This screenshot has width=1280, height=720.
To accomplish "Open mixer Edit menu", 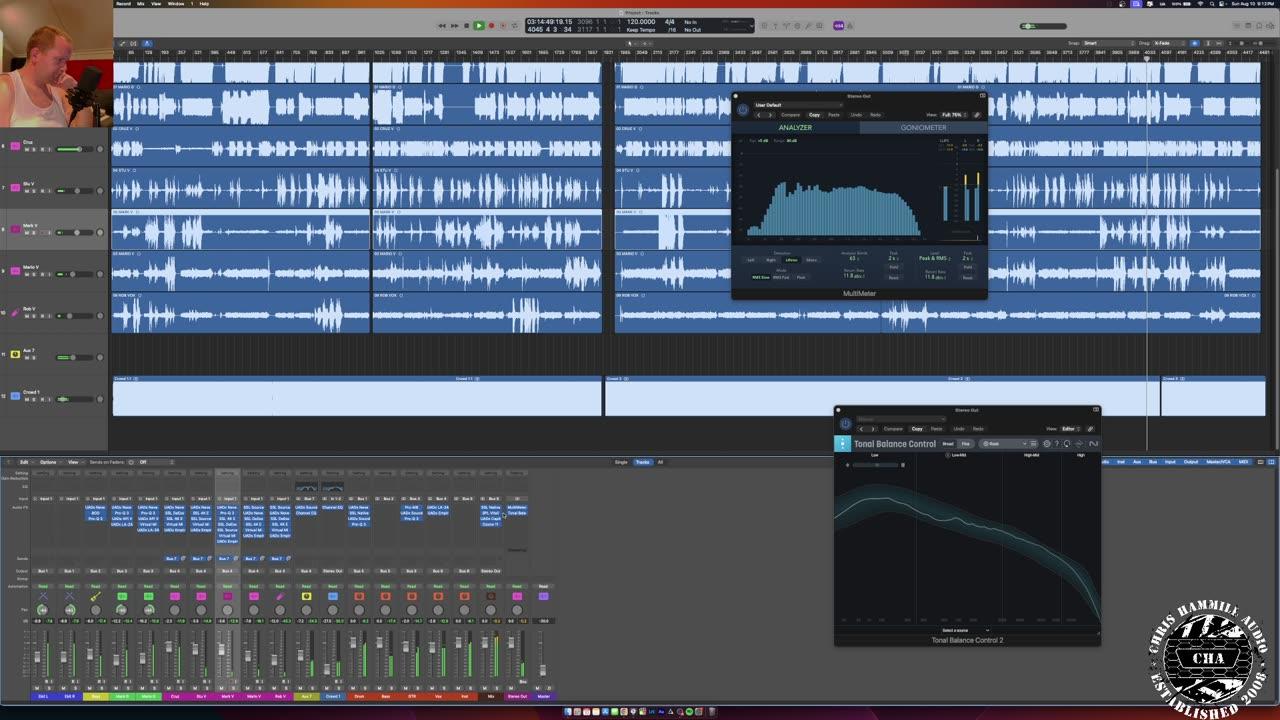I will click(24, 462).
